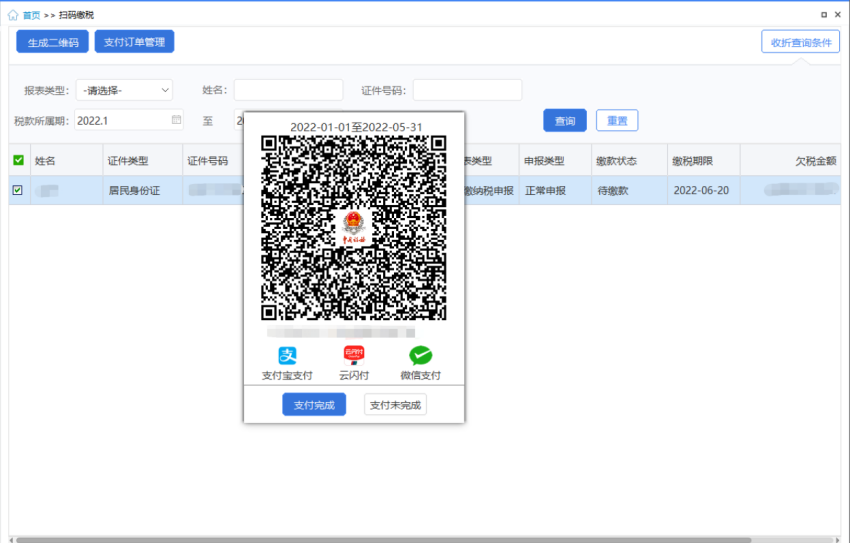This screenshot has width=850, height=543.
Task: Click the Alipay 支付宝支付 icon
Action: [287, 355]
